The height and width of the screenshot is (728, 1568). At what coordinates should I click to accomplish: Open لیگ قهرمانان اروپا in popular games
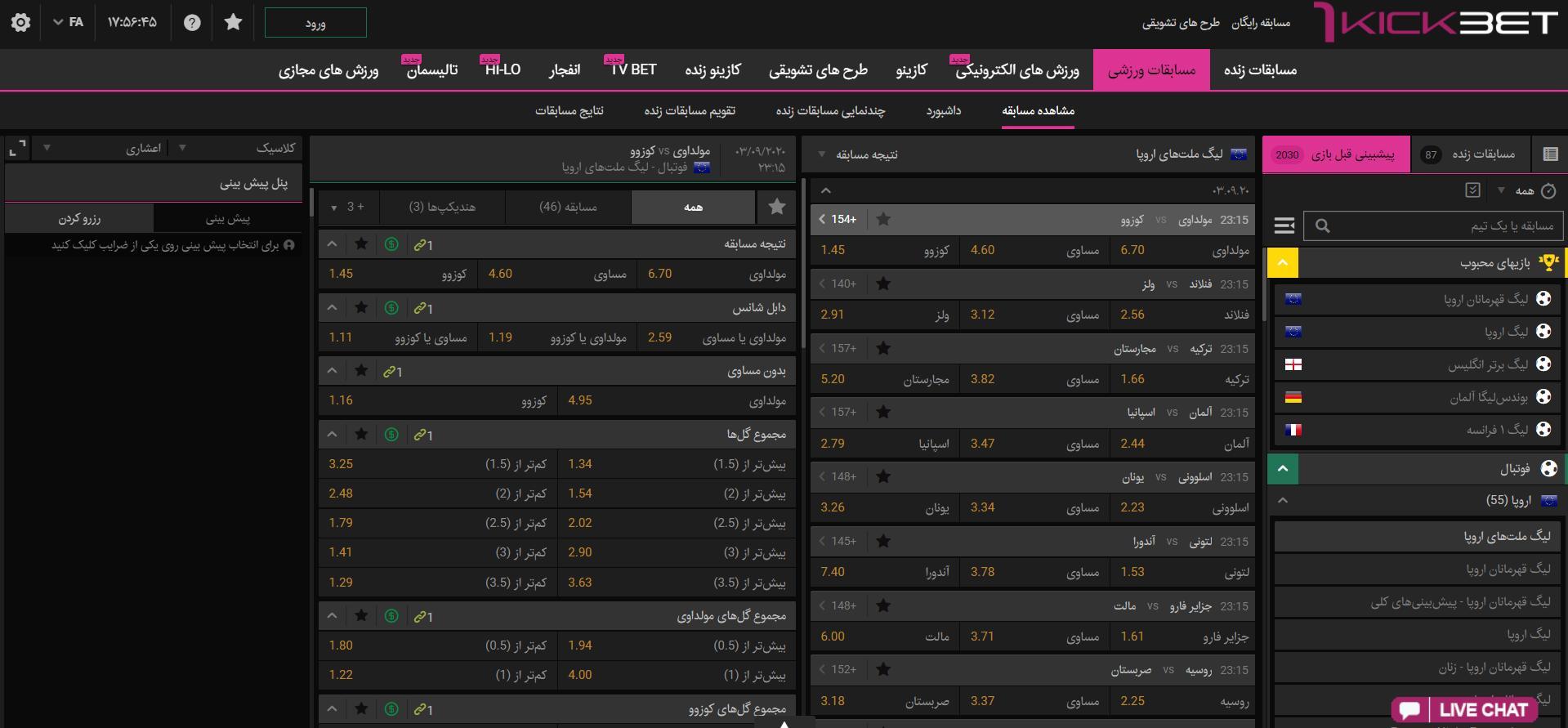point(1418,299)
